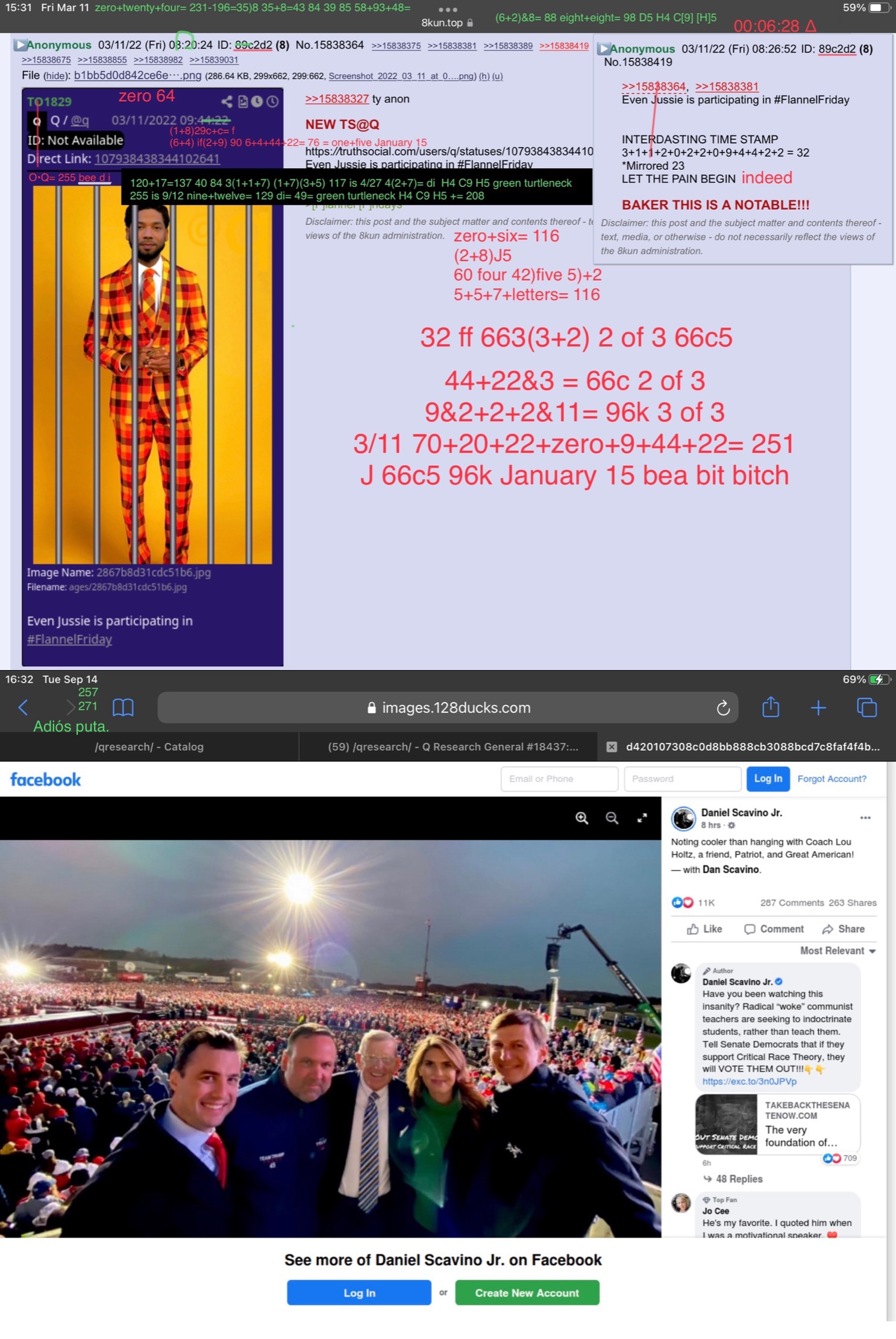Click the images.128ducks.com address bar
Screen dimensions: 896x1339
[x=448, y=707]
